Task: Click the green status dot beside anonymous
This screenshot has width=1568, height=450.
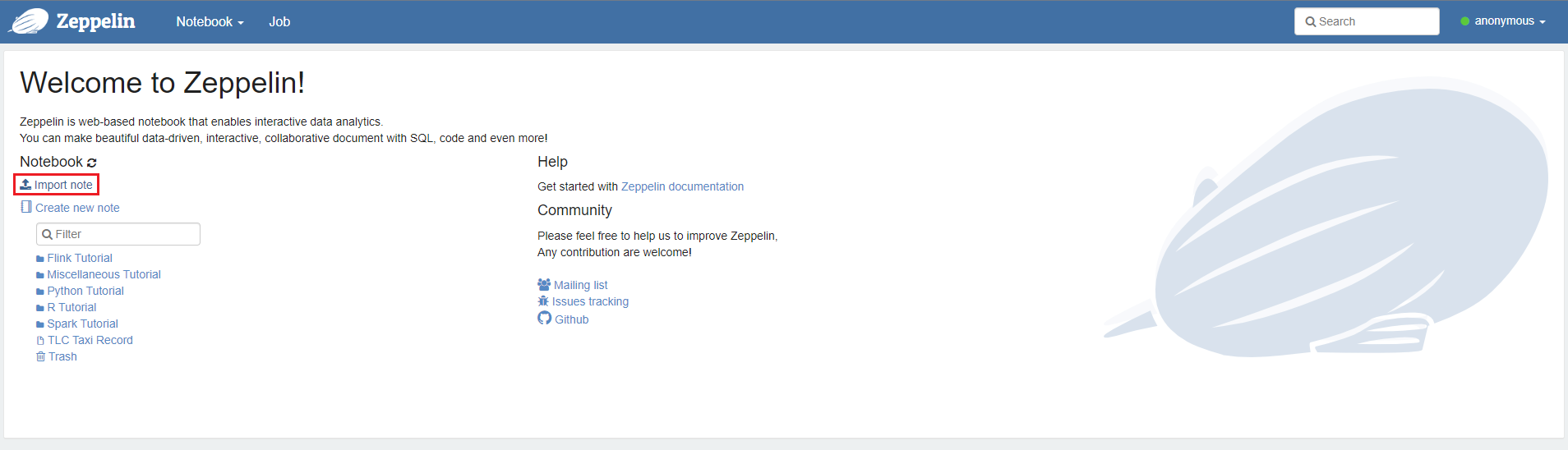Action: pyautogui.click(x=1465, y=21)
